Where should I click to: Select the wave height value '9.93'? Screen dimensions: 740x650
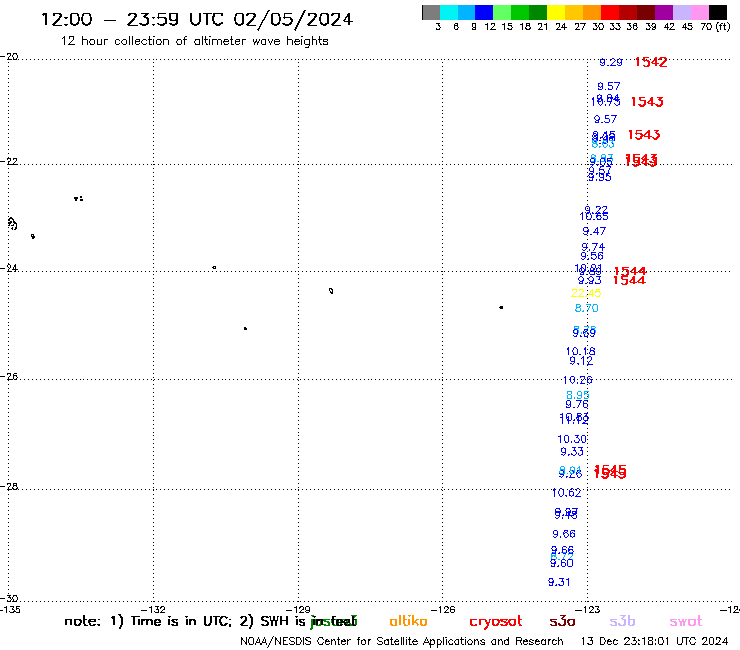pyautogui.click(x=589, y=280)
